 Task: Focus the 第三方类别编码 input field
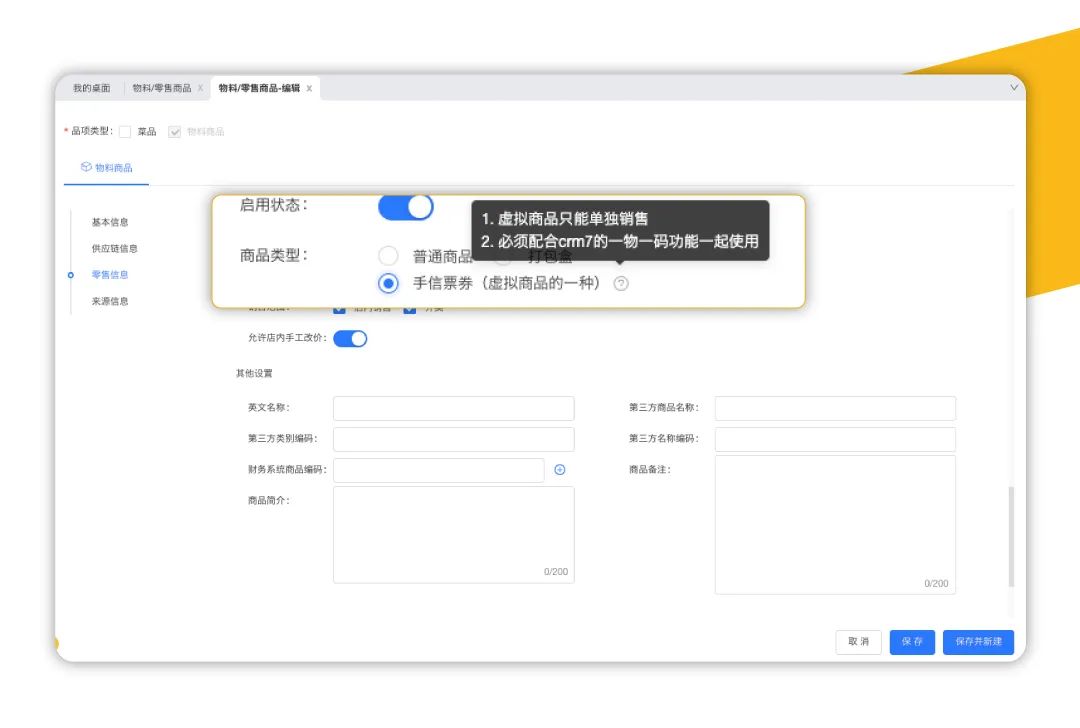coord(454,439)
